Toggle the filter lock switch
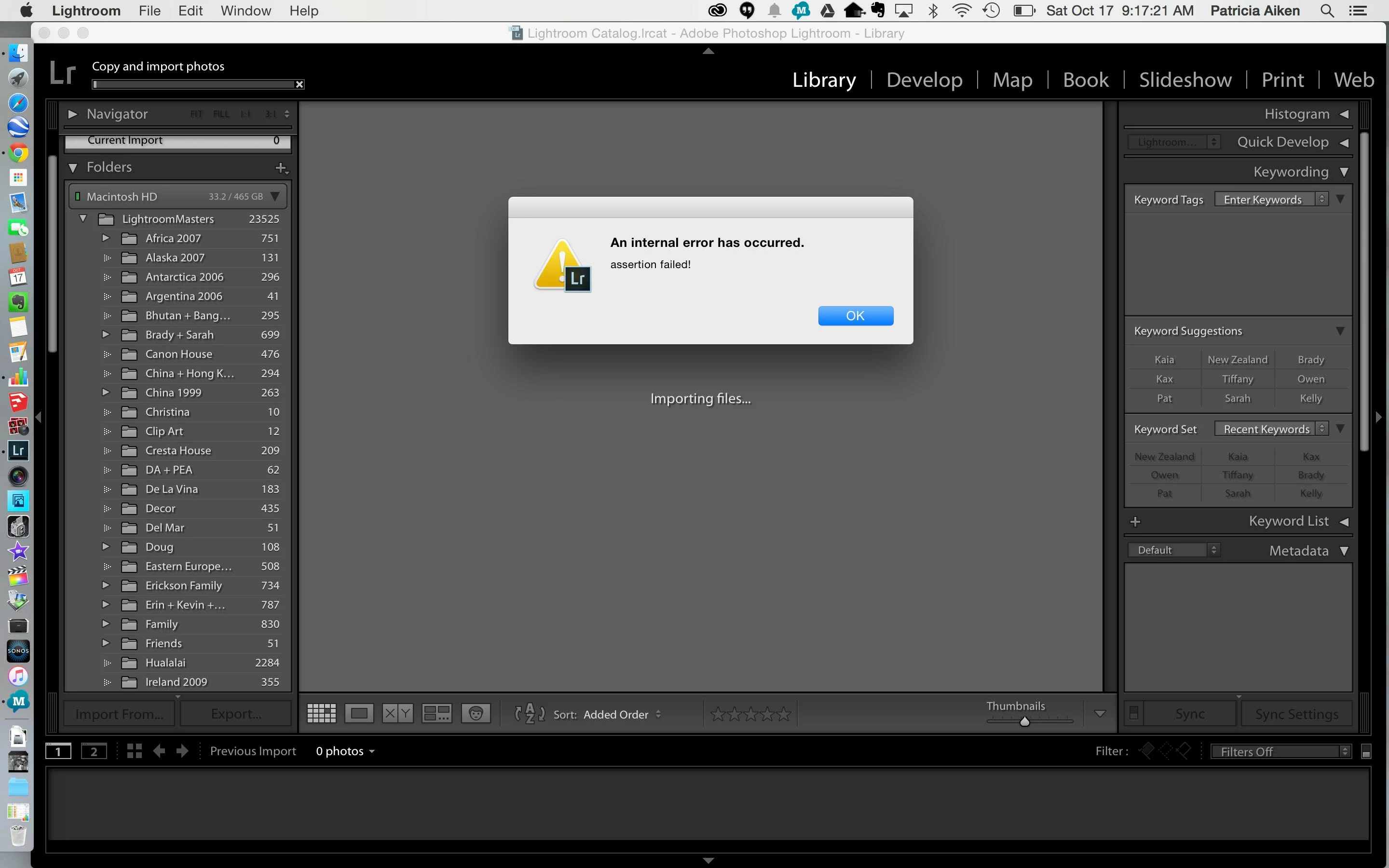This screenshot has height=868, width=1389. pos(1366,752)
